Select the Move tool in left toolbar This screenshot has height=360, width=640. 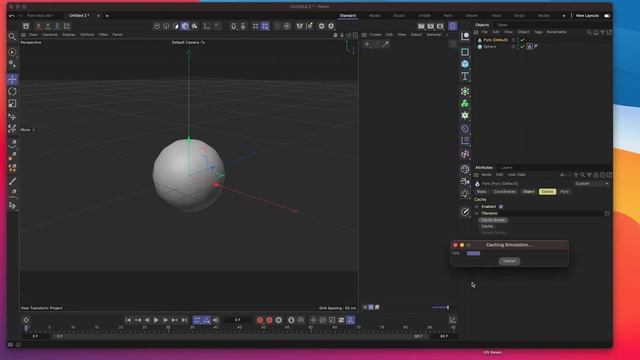coord(12,80)
